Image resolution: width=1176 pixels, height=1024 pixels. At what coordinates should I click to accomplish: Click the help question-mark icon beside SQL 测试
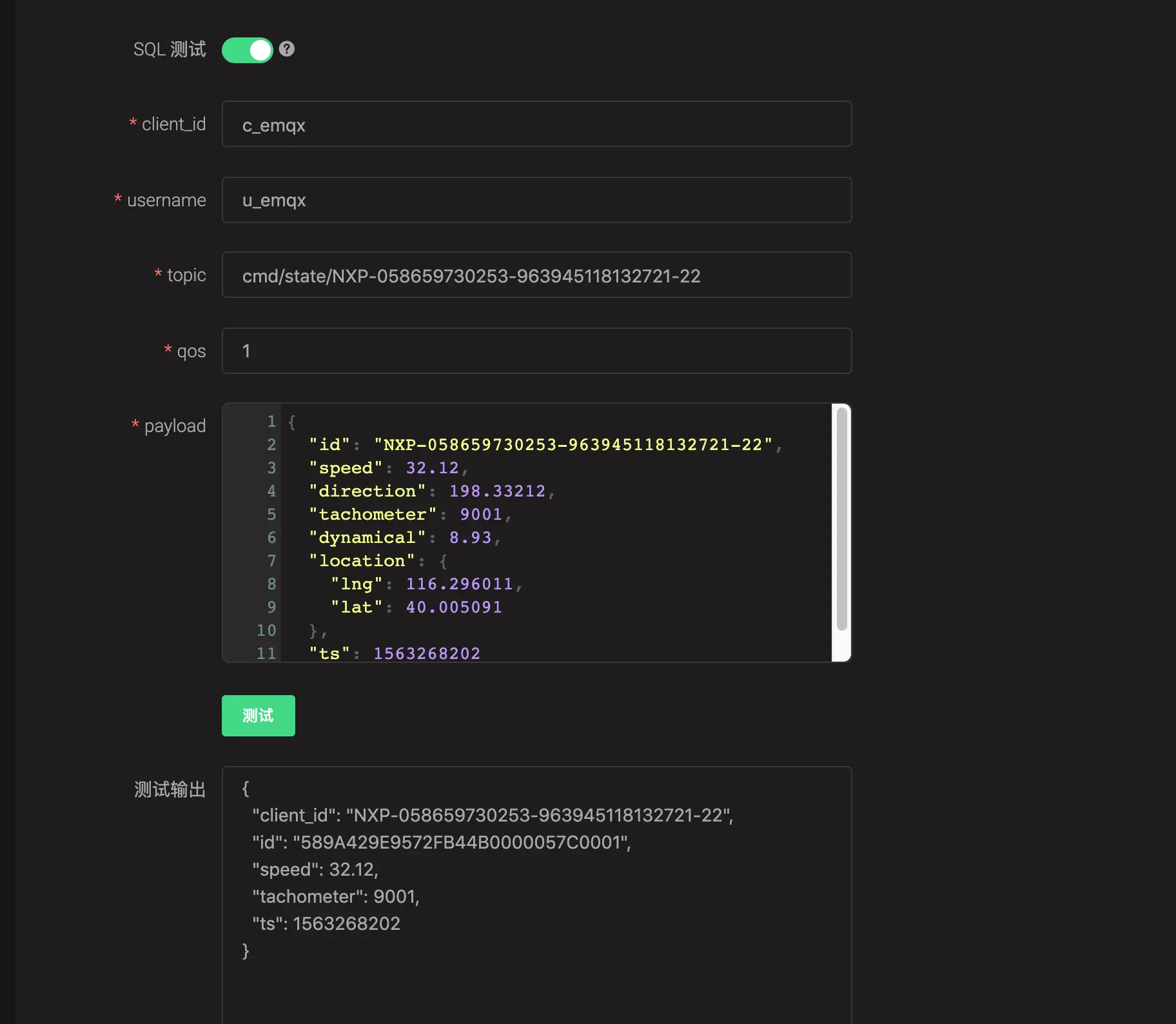point(287,49)
